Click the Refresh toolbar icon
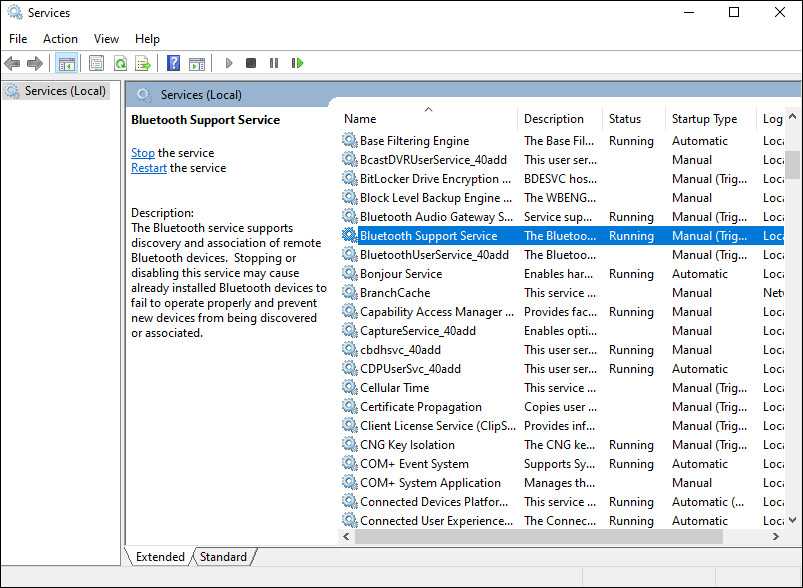The width and height of the screenshot is (803, 588). coord(120,63)
